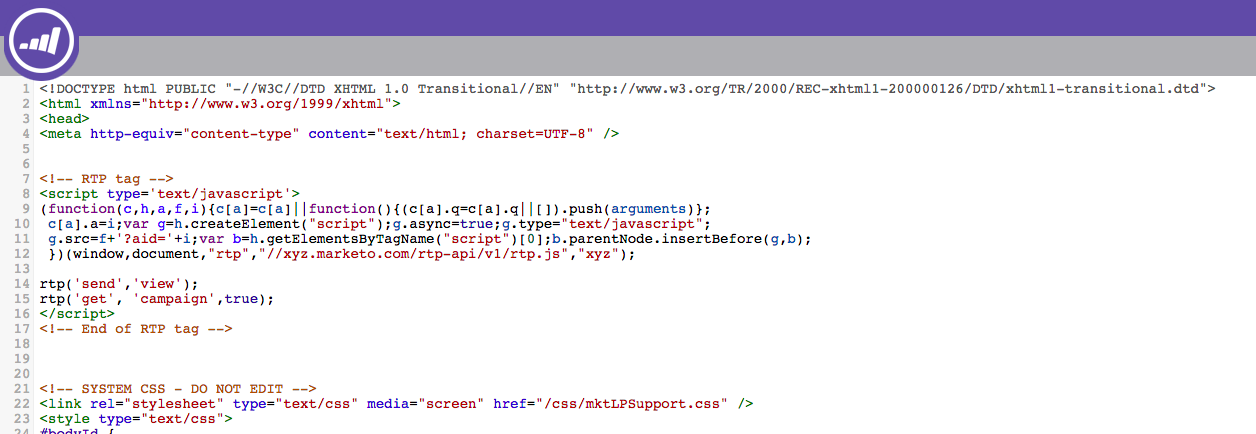1256x434 pixels.
Task: Click line number 22 in the gutter
Action: click(x=22, y=404)
